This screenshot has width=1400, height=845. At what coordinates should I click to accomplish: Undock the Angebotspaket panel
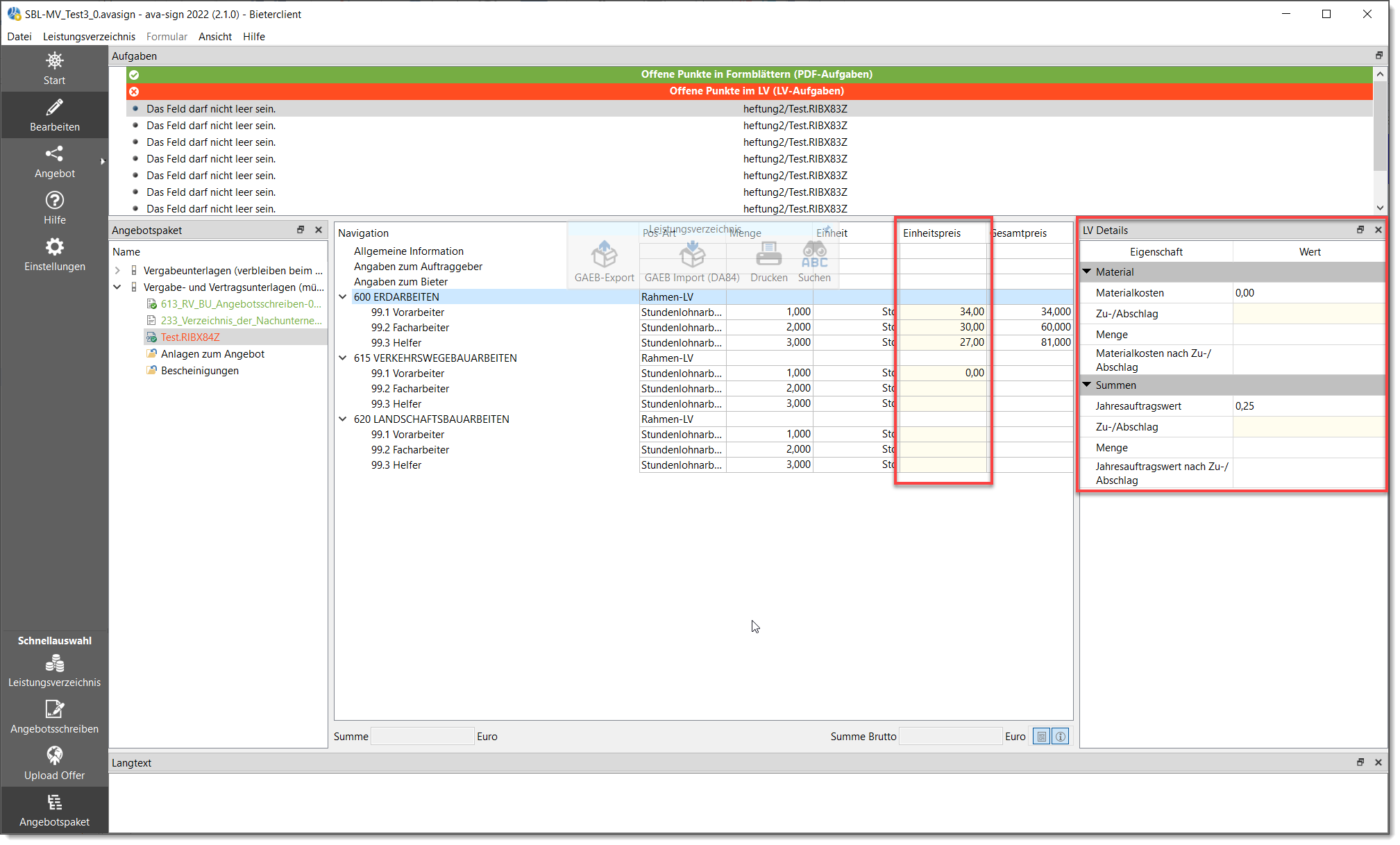coord(301,230)
